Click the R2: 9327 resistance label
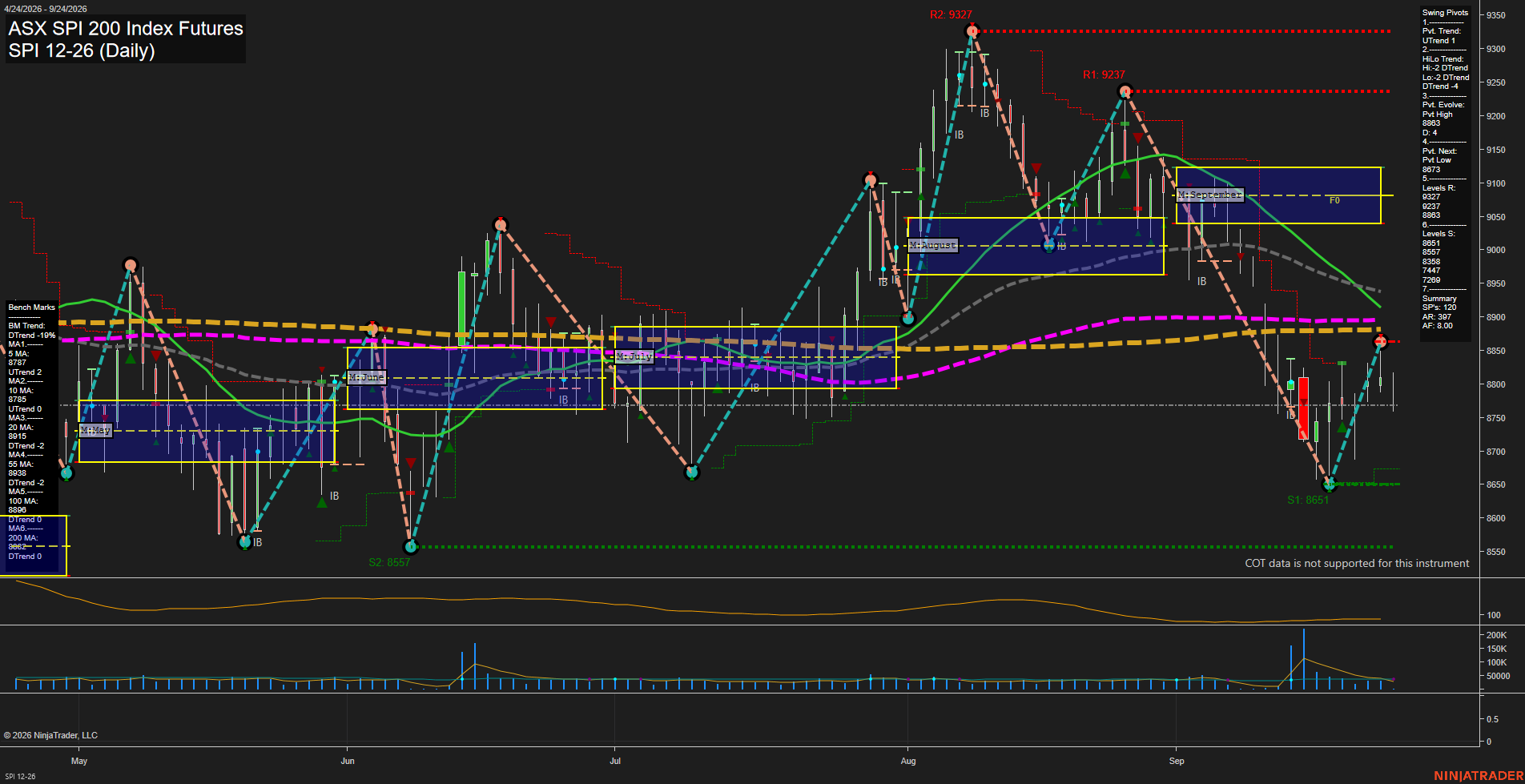The image size is (1525, 784). pos(951,14)
